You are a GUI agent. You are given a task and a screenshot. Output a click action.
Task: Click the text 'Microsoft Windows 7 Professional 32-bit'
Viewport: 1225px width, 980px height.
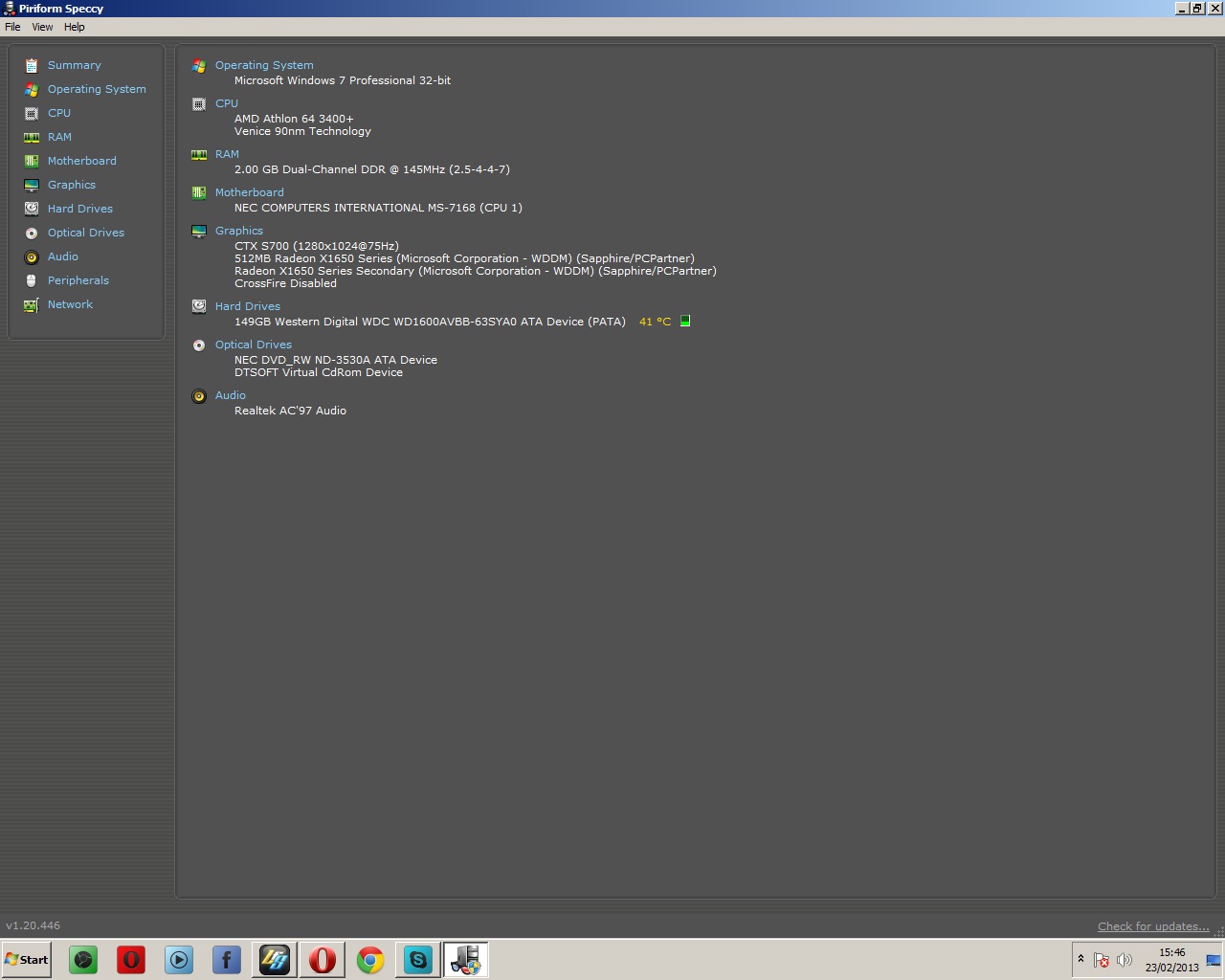[x=343, y=80]
